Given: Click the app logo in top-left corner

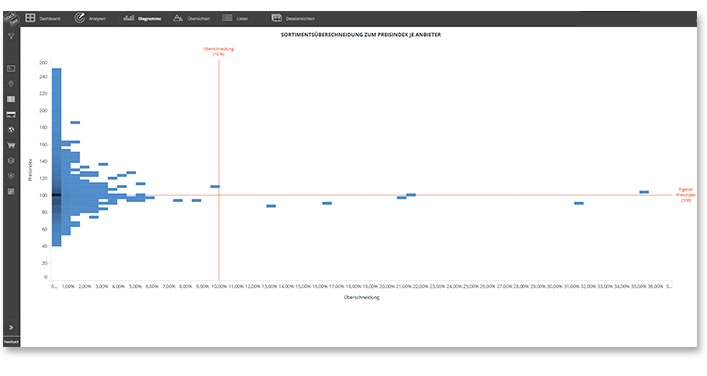Looking at the screenshot, I should [11, 18].
